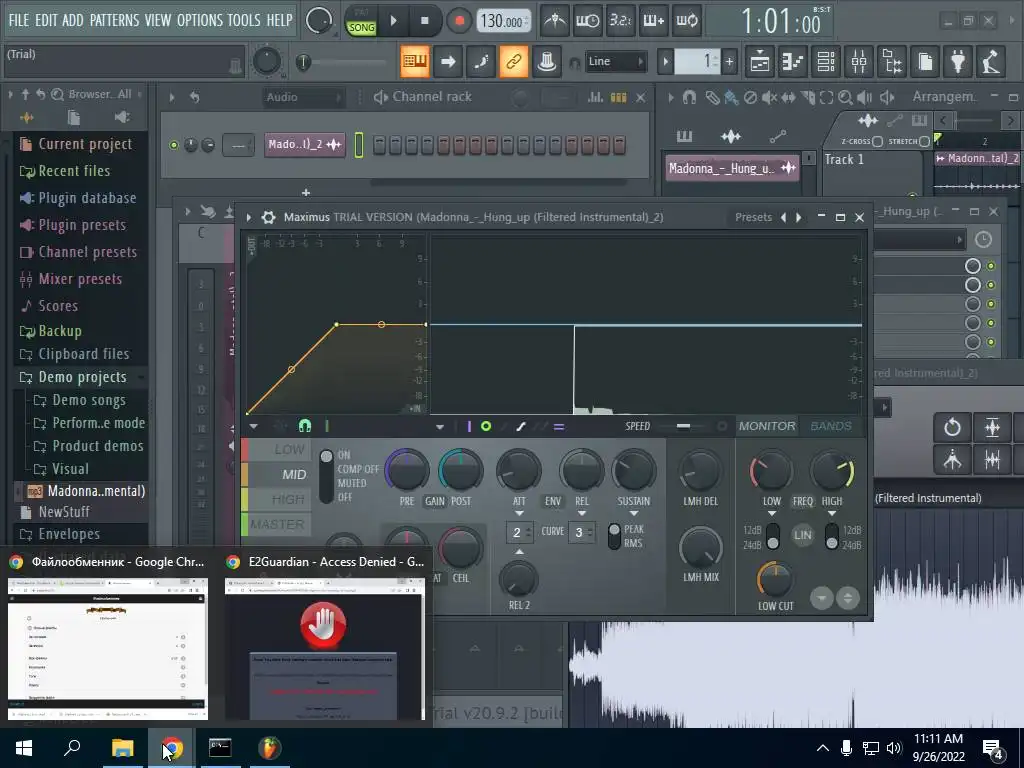Expand the Envelopes folder
This screenshot has height=768, width=1024.
tap(69, 534)
